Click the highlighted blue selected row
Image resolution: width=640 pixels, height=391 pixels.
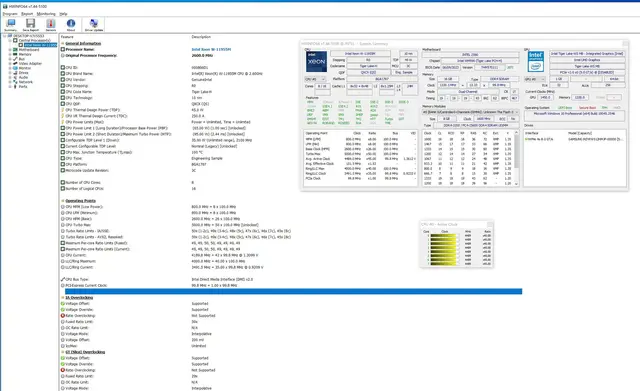[293, 291]
